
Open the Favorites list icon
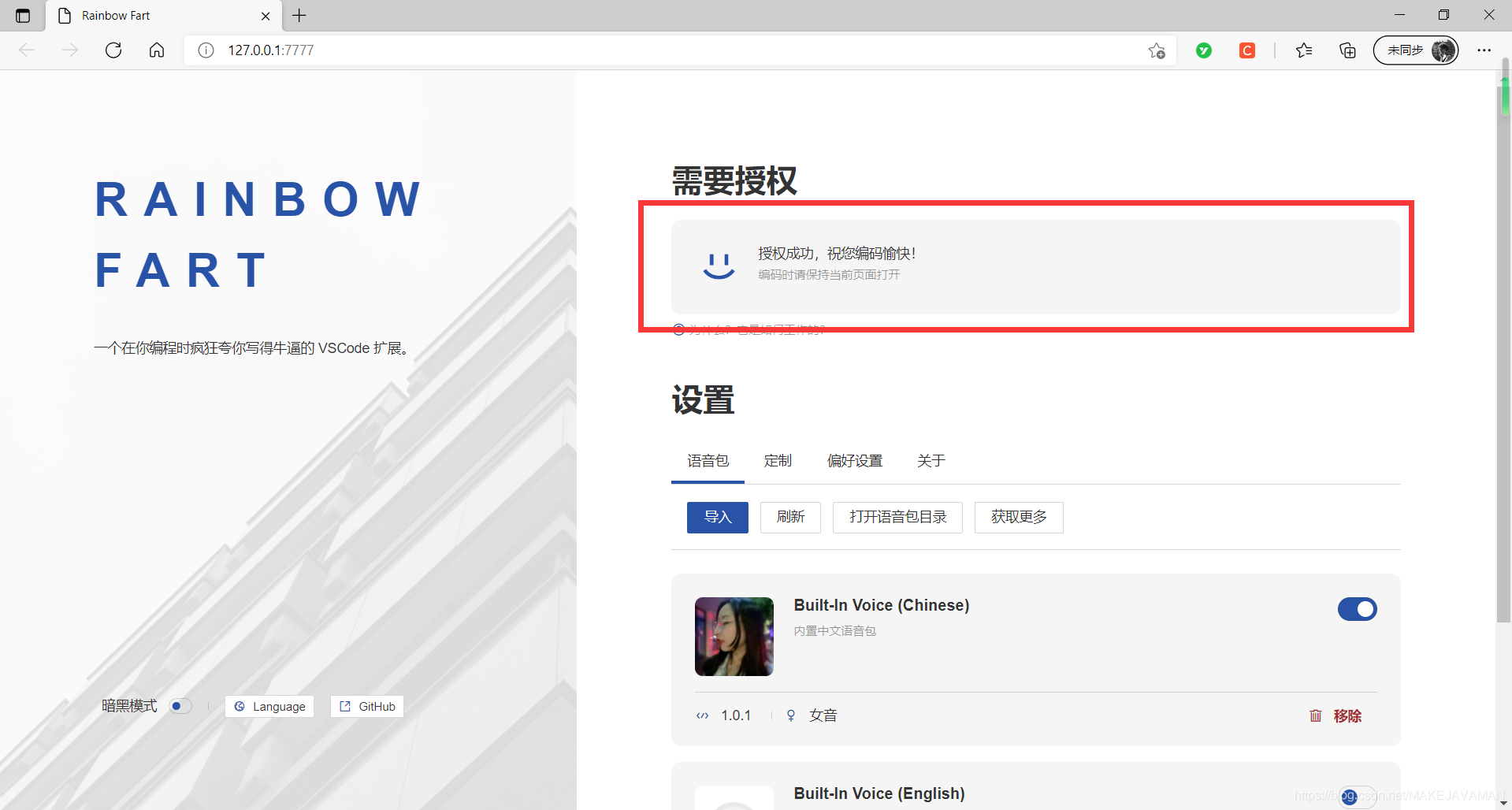click(x=1304, y=50)
